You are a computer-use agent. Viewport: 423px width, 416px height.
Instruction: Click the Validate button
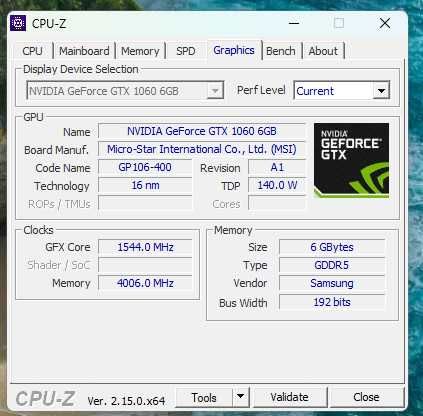pos(290,397)
